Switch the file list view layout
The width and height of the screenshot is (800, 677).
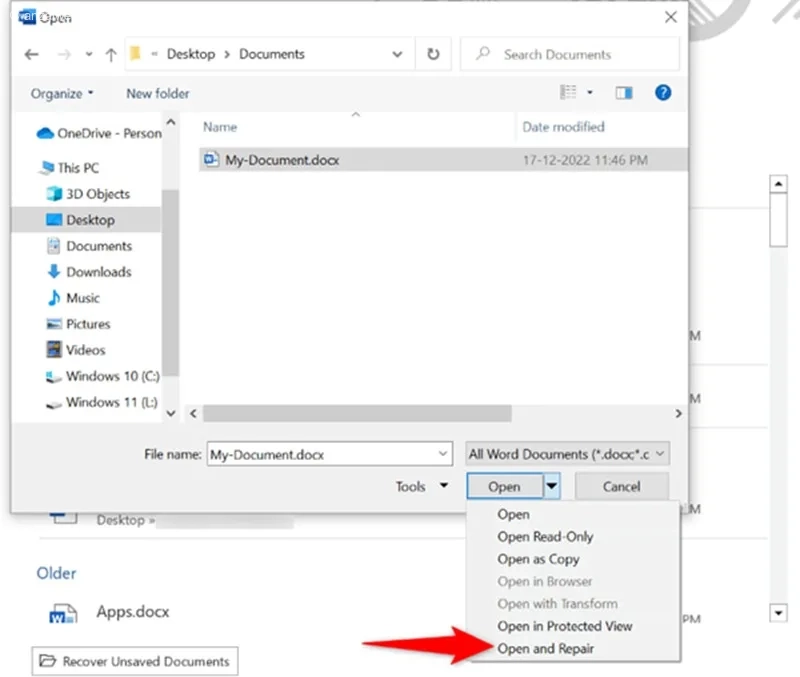(x=568, y=92)
